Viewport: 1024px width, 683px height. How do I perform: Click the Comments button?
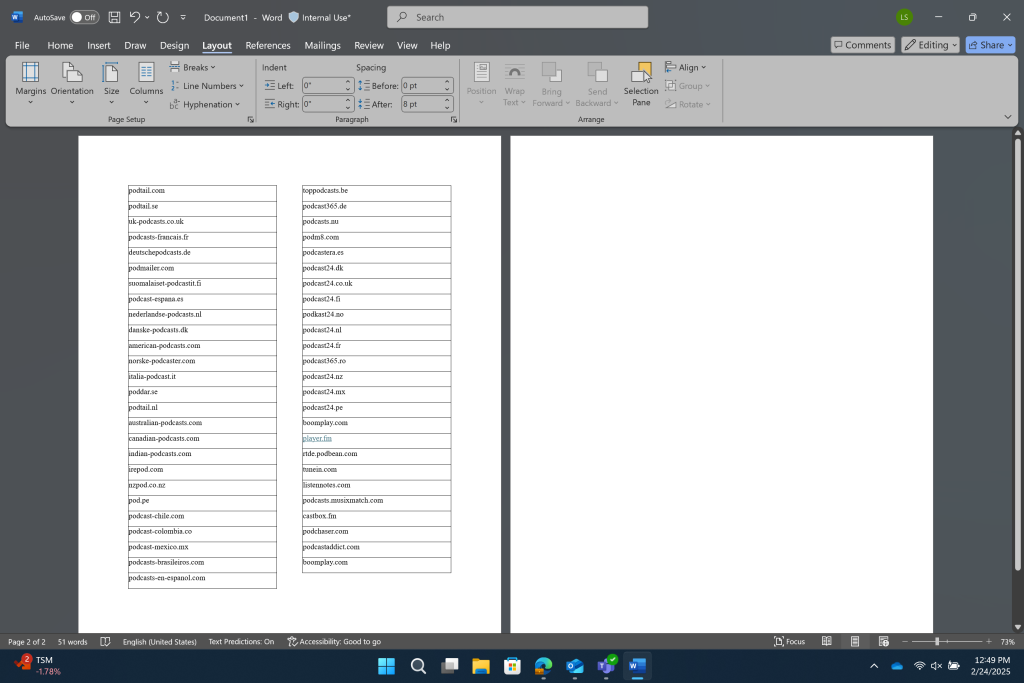pyautogui.click(x=863, y=45)
